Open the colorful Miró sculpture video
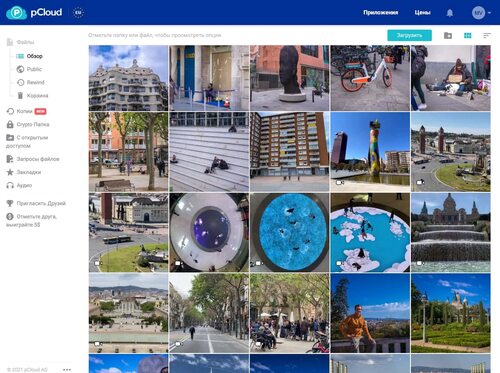The height and width of the screenshot is (373, 500). (x=370, y=152)
